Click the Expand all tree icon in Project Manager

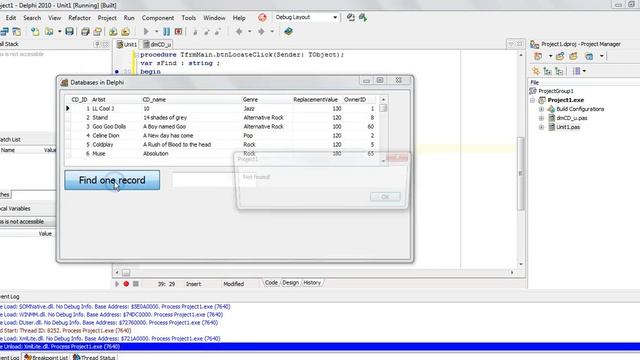pyautogui.click(x=548, y=71)
